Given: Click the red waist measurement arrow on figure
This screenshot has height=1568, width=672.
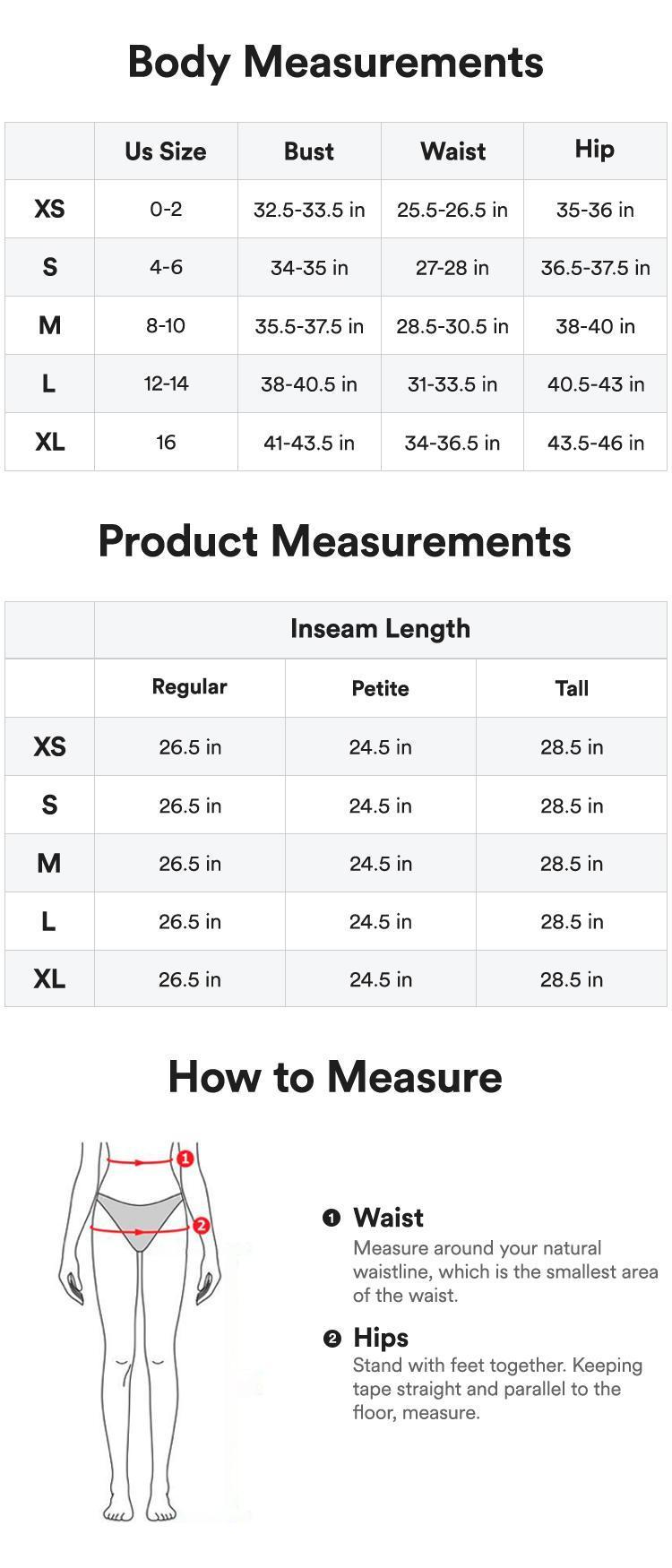Looking at the screenshot, I should (139, 1162).
